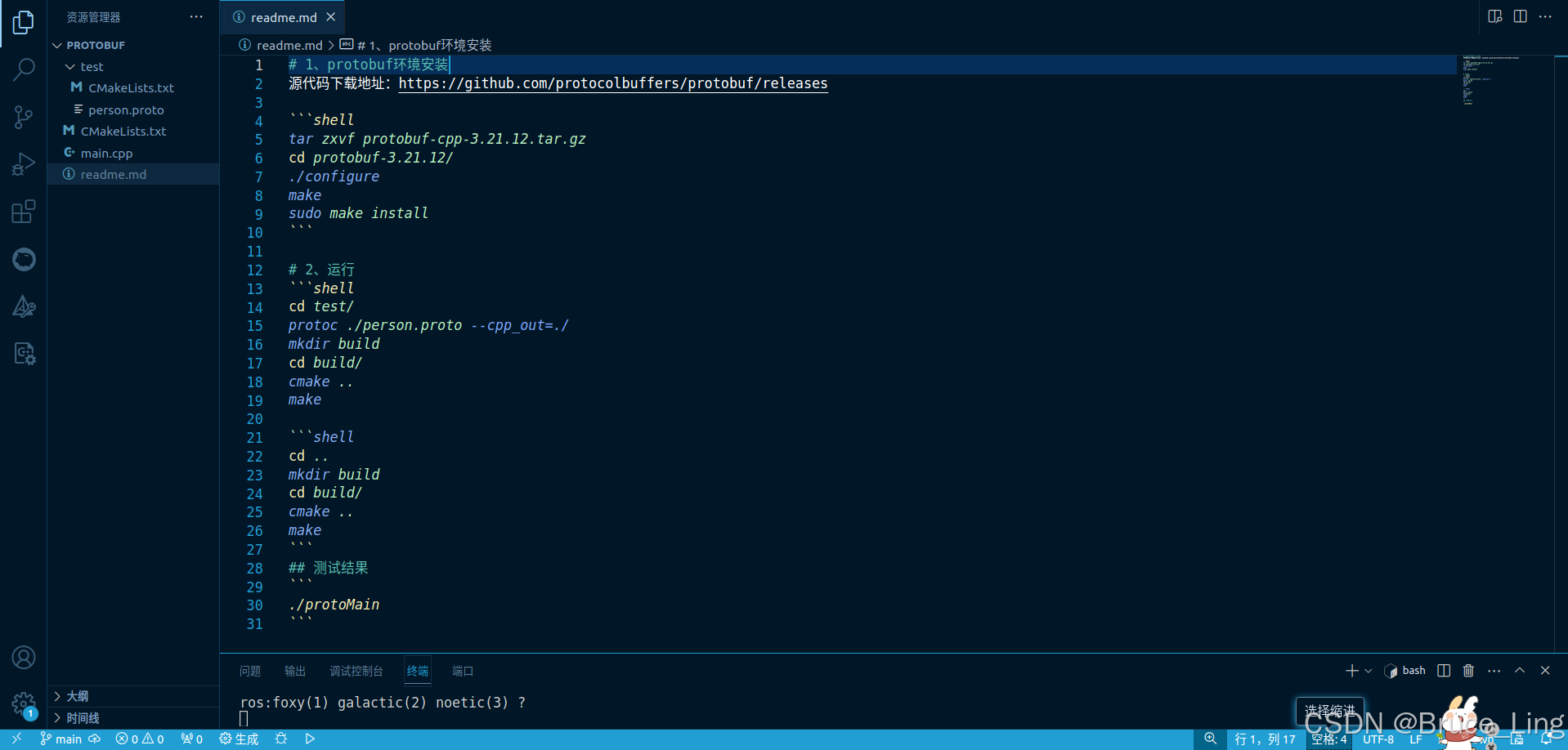Image resolution: width=1568 pixels, height=750 pixels.
Task: Switch to the 调试控制台 panel tab
Action: pyautogui.click(x=356, y=671)
